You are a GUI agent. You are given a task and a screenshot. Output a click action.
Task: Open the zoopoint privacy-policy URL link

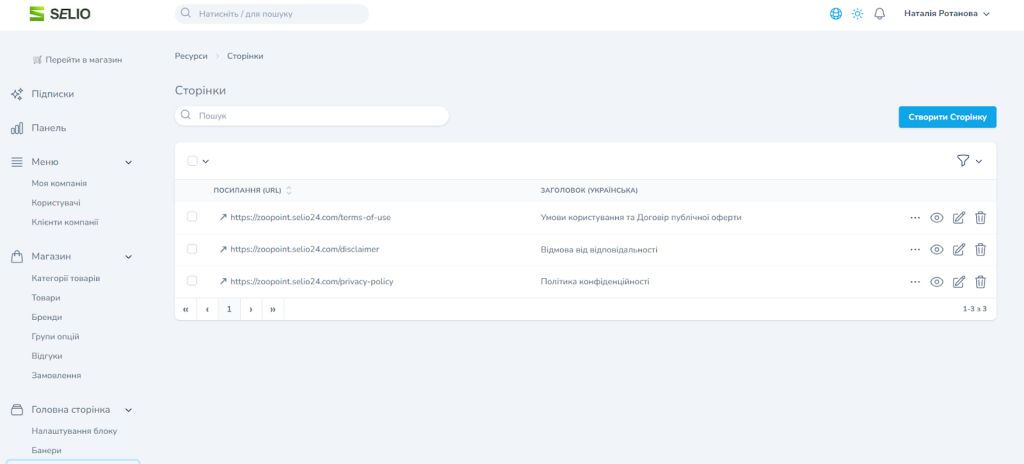311,282
